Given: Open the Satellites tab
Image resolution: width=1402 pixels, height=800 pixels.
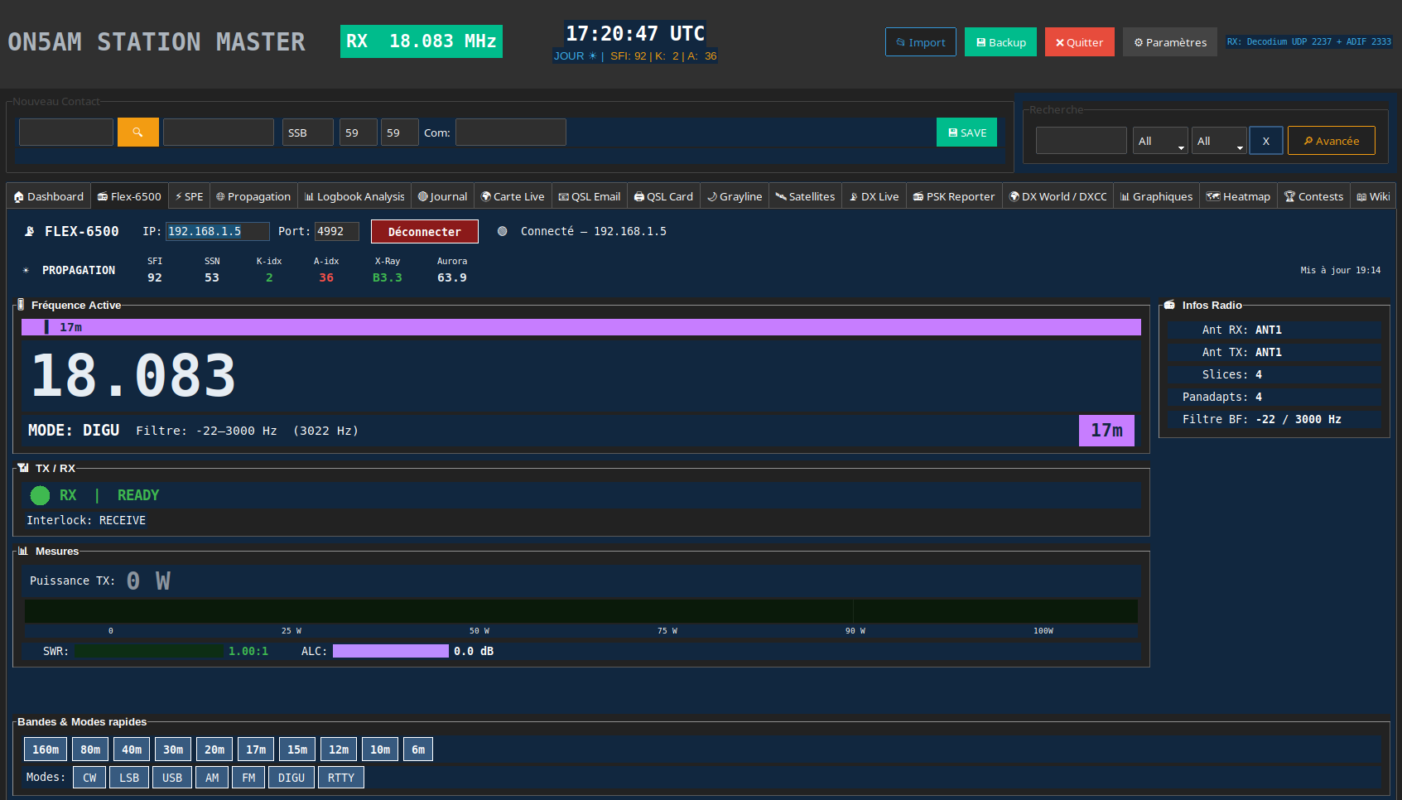Looking at the screenshot, I should point(805,196).
